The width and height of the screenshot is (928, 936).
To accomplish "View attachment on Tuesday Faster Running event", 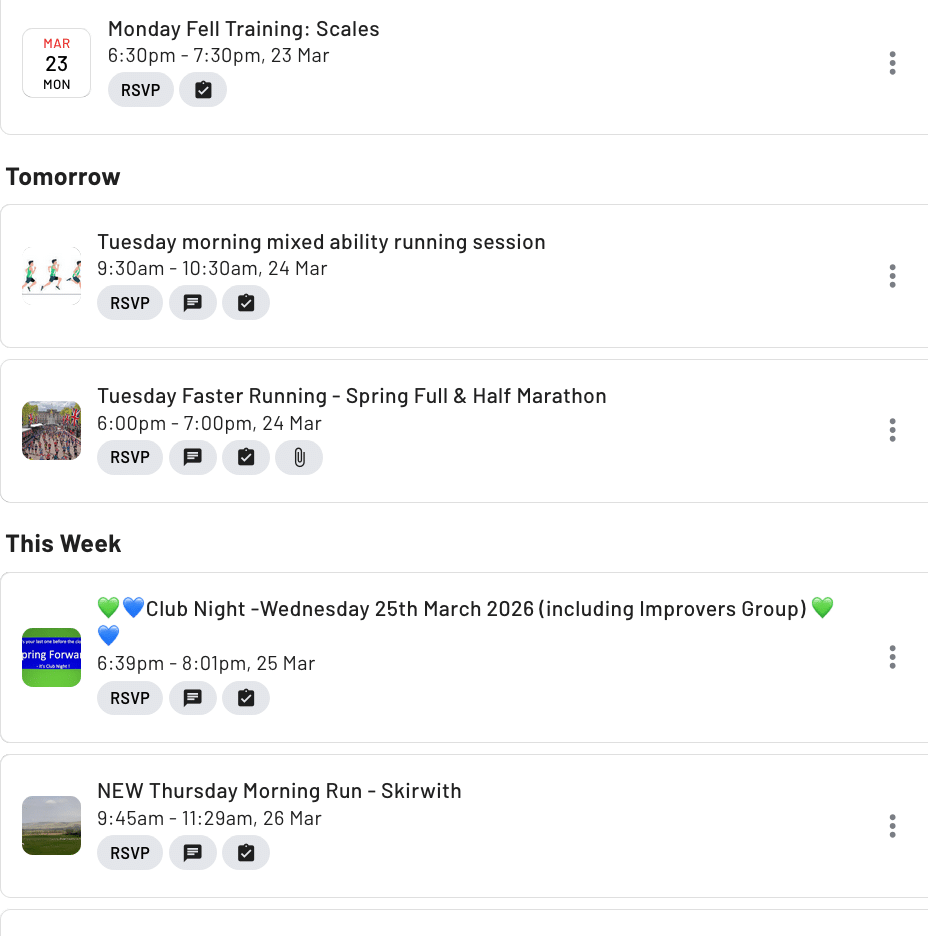I will click(299, 457).
